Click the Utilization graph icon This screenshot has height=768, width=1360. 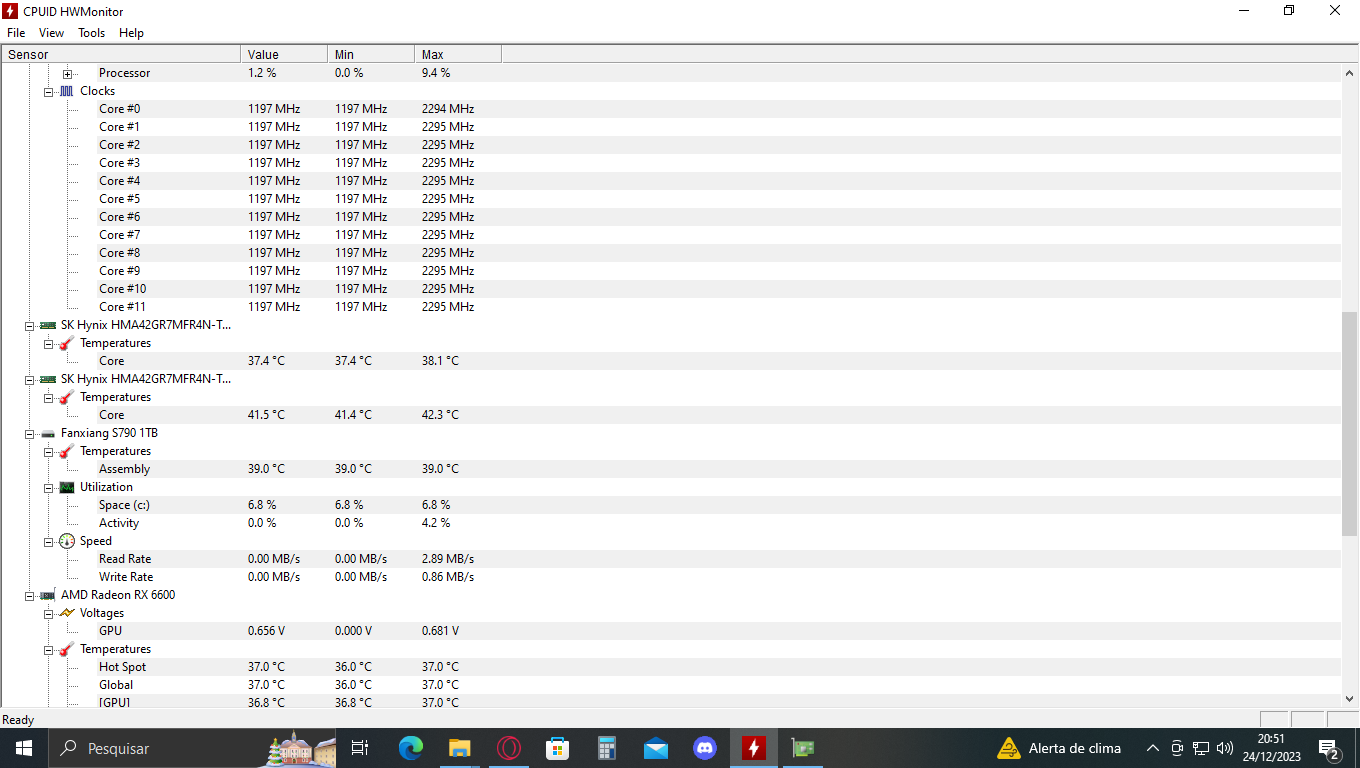[67, 487]
